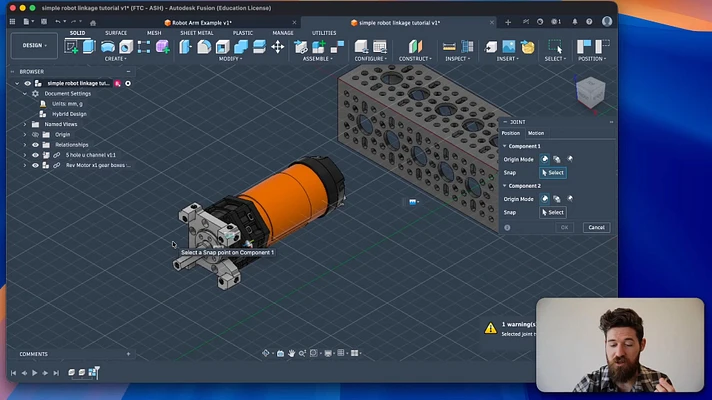Click the Units: mm, g entry
The image size is (712, 400).
[x=67, y=104]
